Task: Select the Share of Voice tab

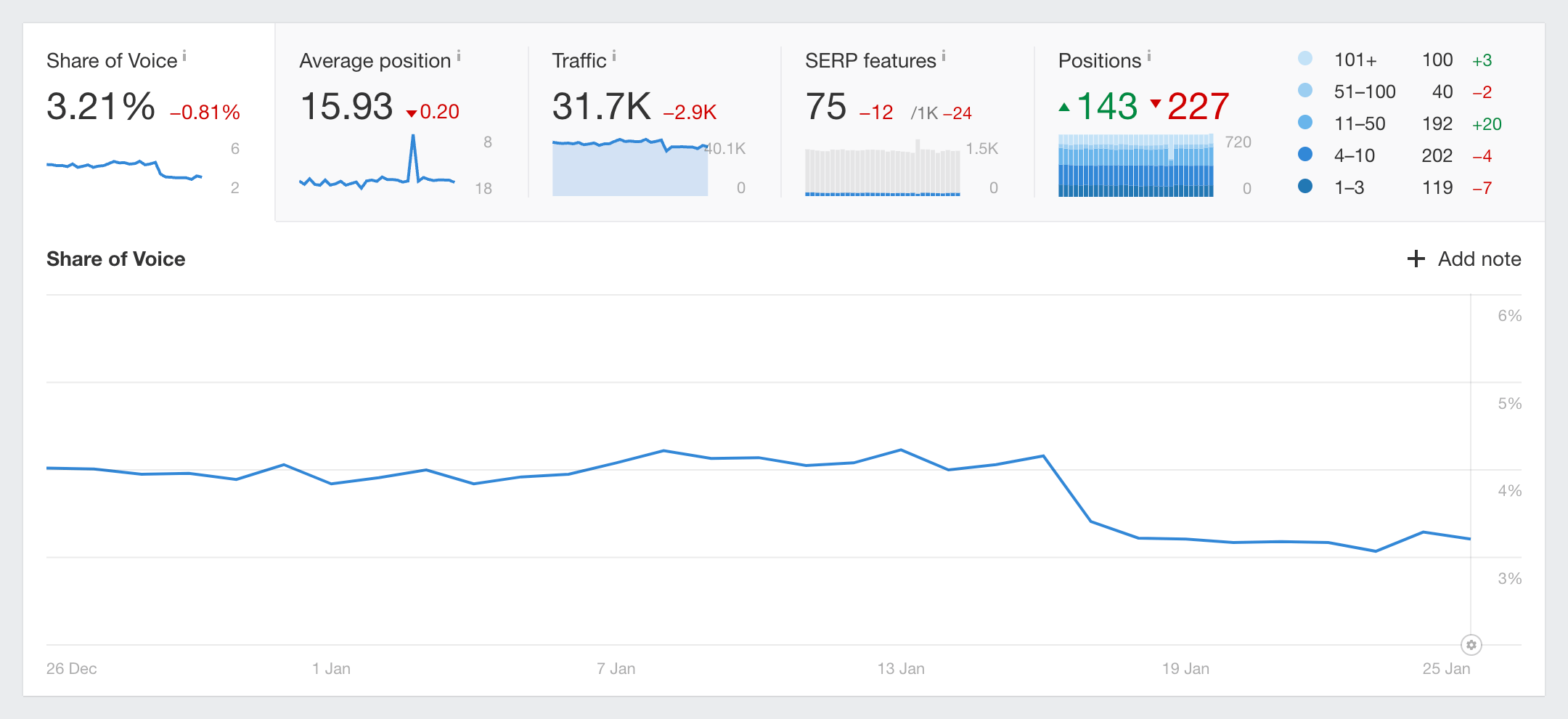Action: [x=149, y=121]
